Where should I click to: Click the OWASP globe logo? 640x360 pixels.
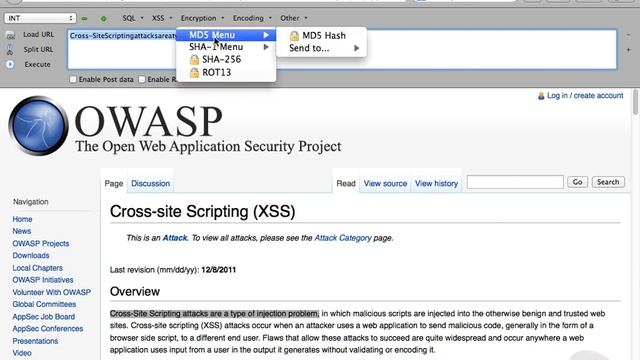pyautogui.click(x=38, y=126)
